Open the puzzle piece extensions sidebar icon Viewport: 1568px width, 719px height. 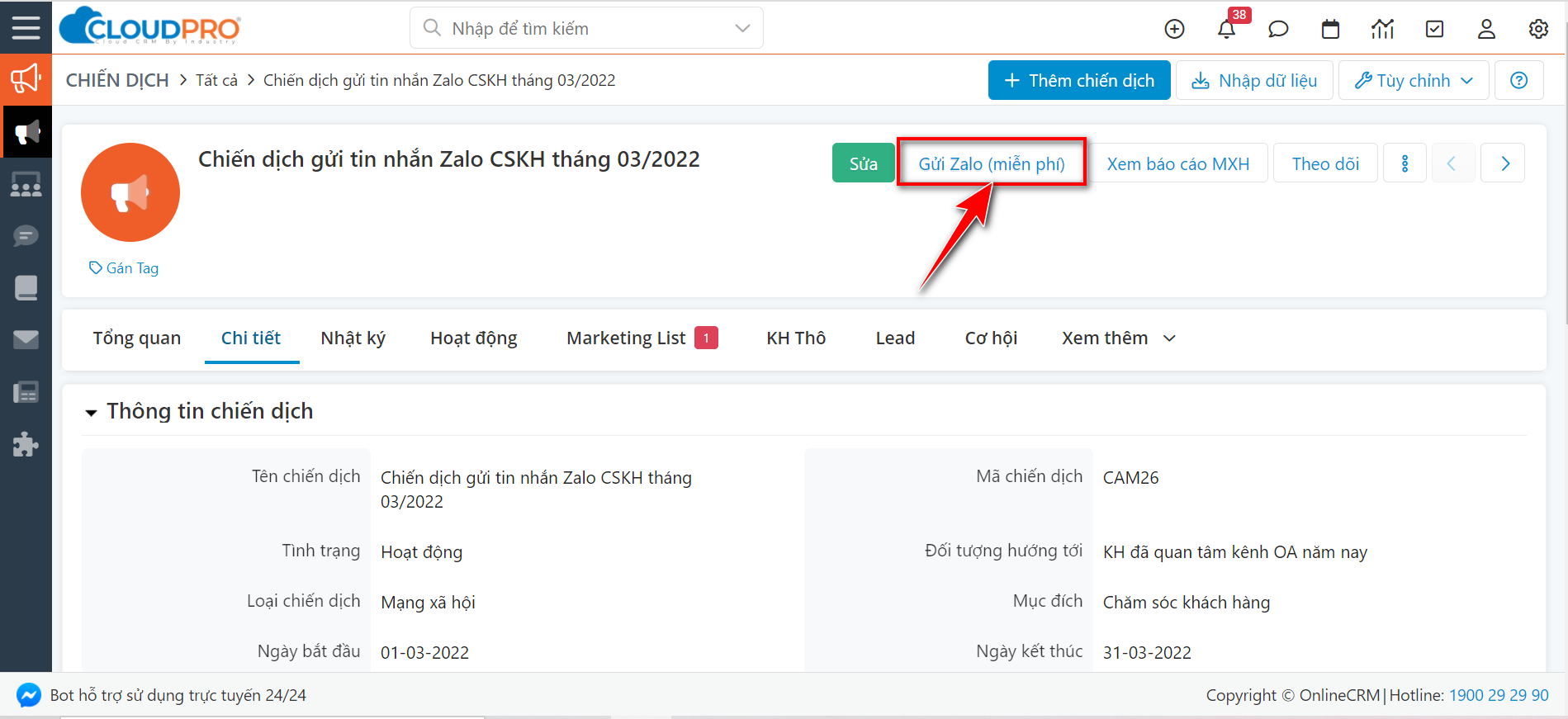pos(26,444)
